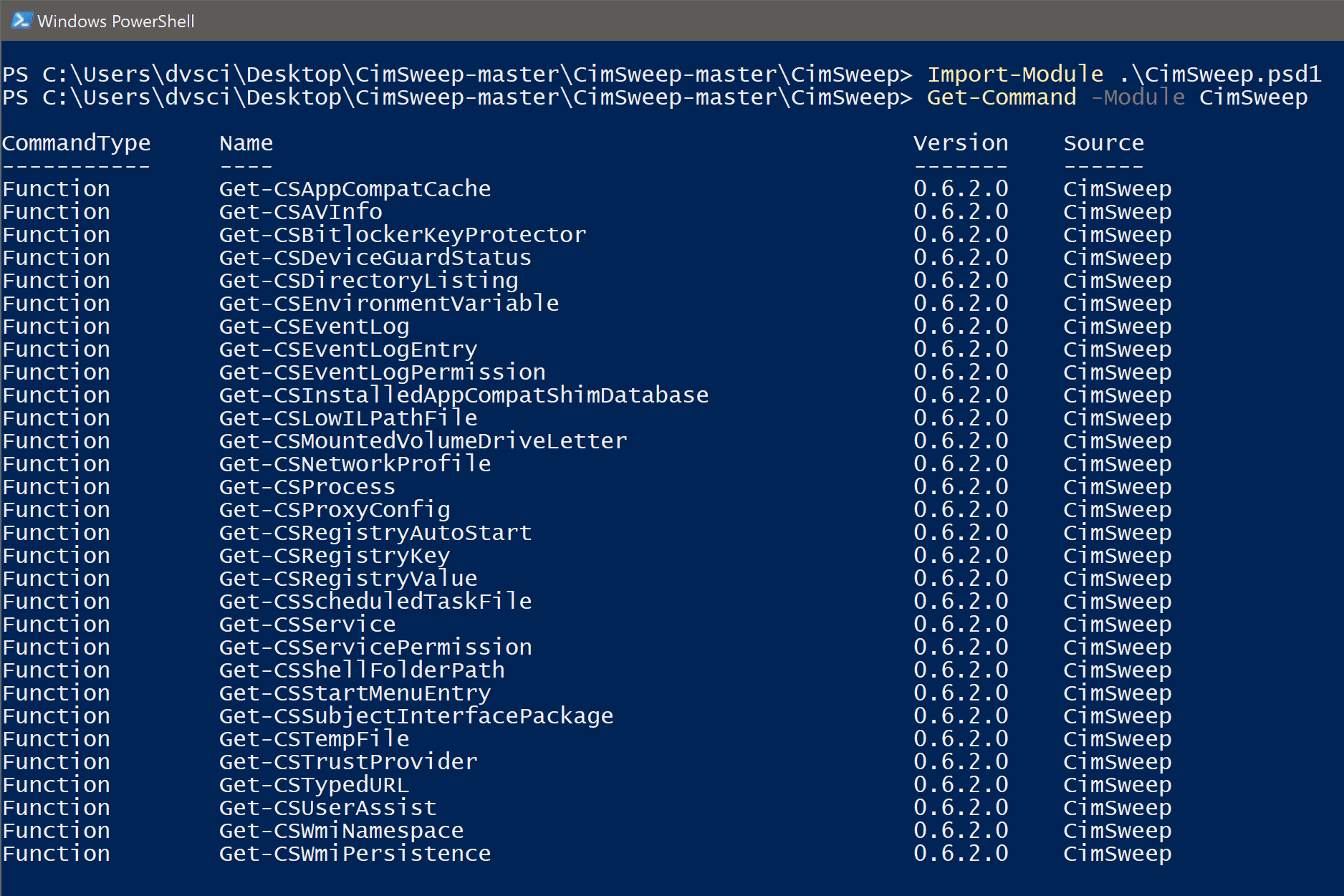Click the Windows PowerShell window title
This screenshot has width=1344, height=896.
coord(115,21)
